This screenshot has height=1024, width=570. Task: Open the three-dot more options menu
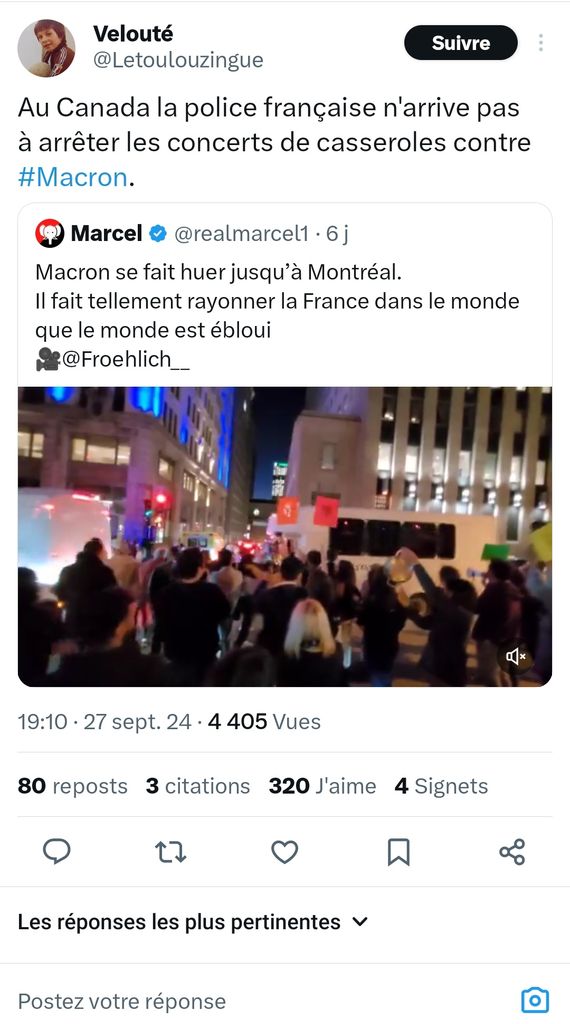[x=541, y=42]
